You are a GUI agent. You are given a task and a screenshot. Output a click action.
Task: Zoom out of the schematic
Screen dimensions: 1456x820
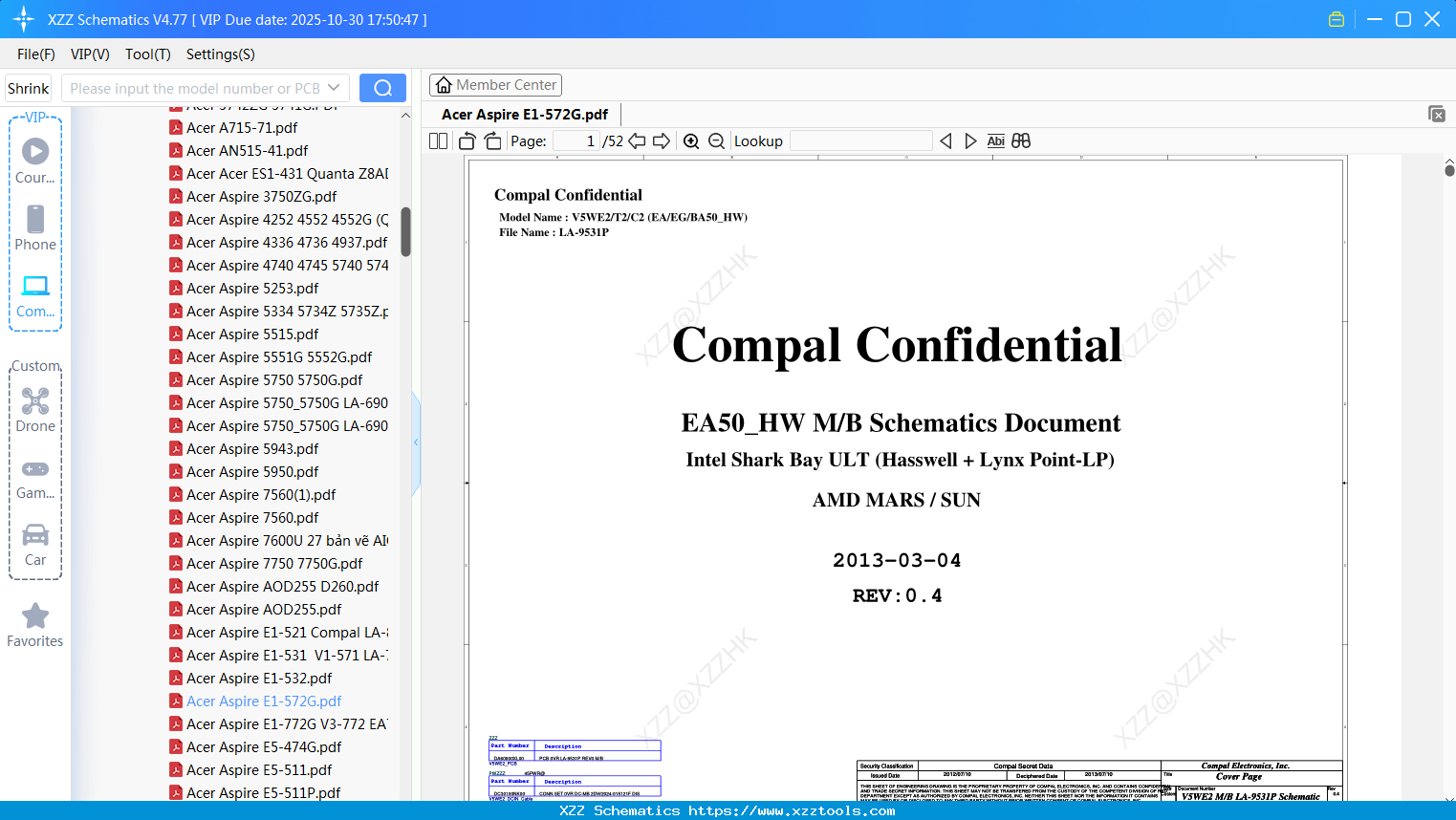tap(717, 141)
